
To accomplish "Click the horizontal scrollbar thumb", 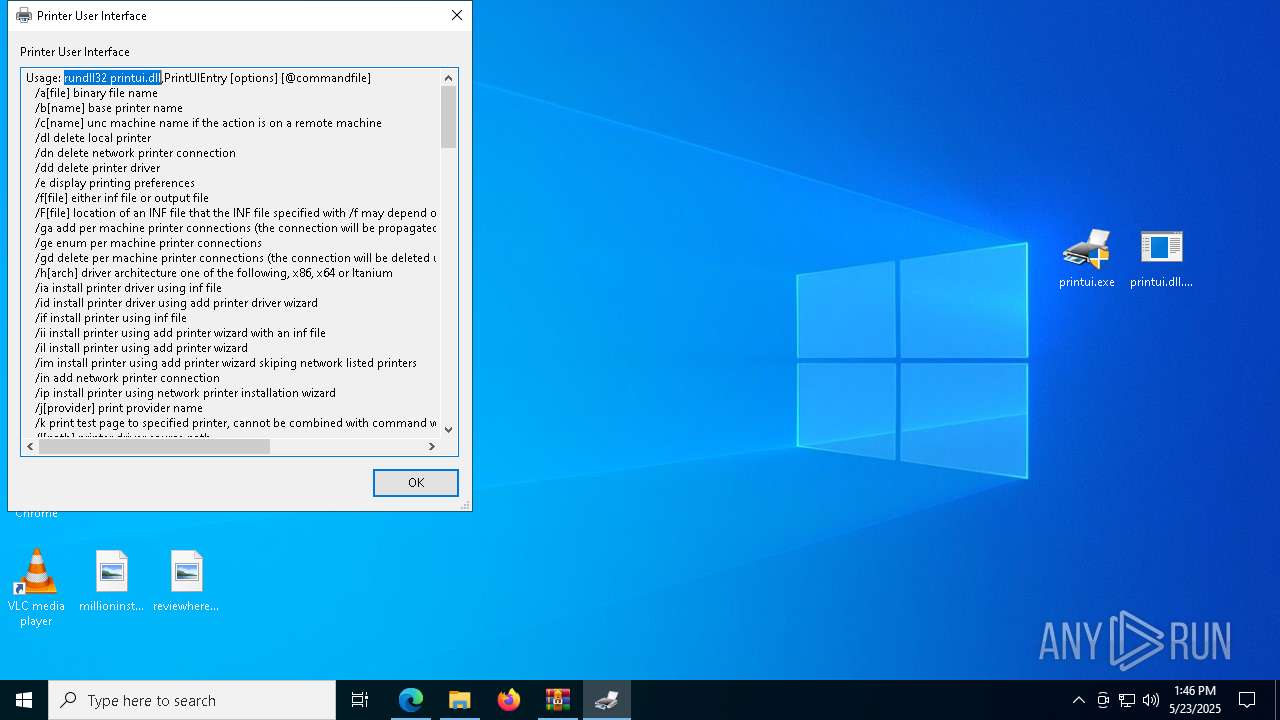I will 155,447.
